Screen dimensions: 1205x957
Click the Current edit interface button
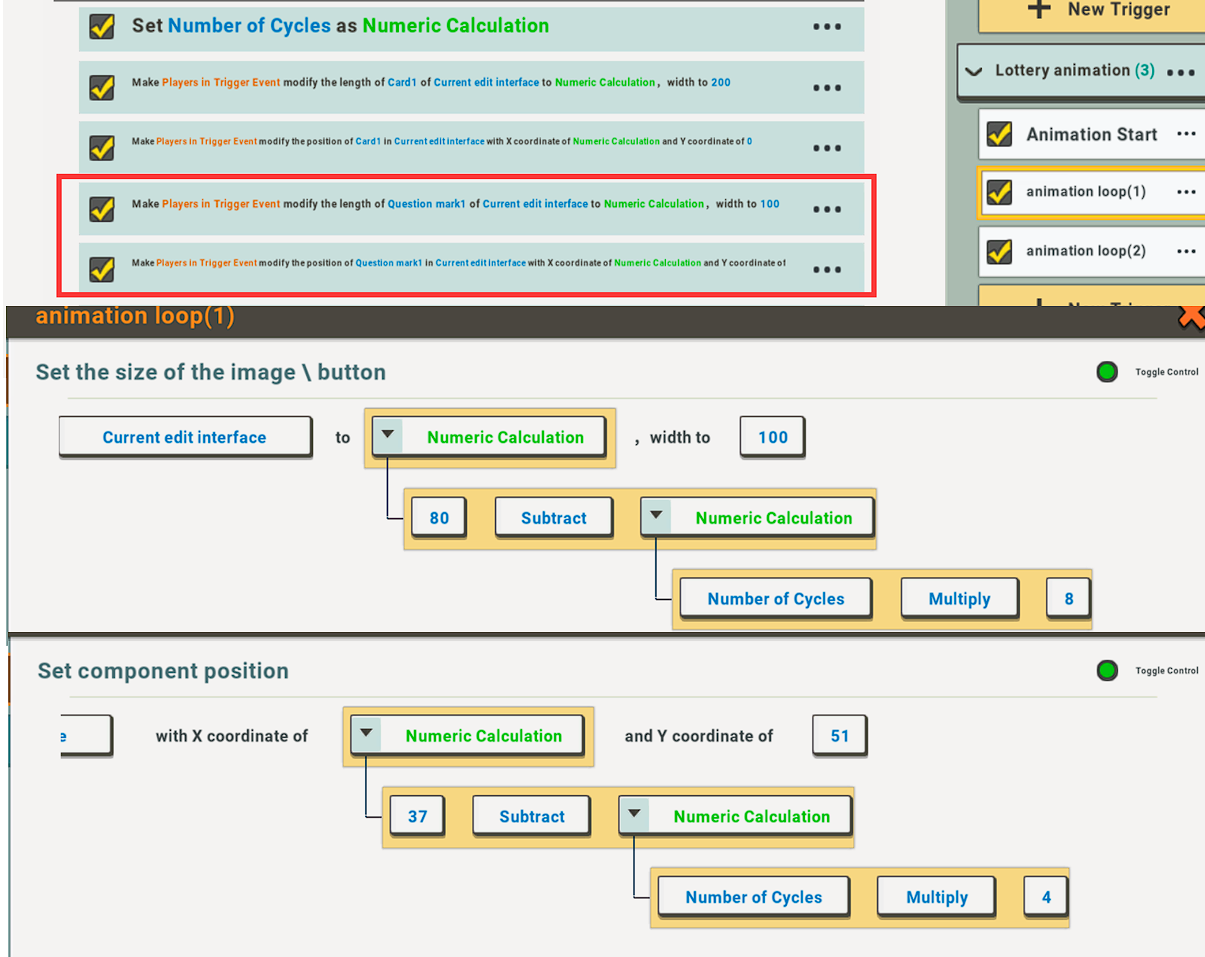pyautogui.click(x=185, y=437)
